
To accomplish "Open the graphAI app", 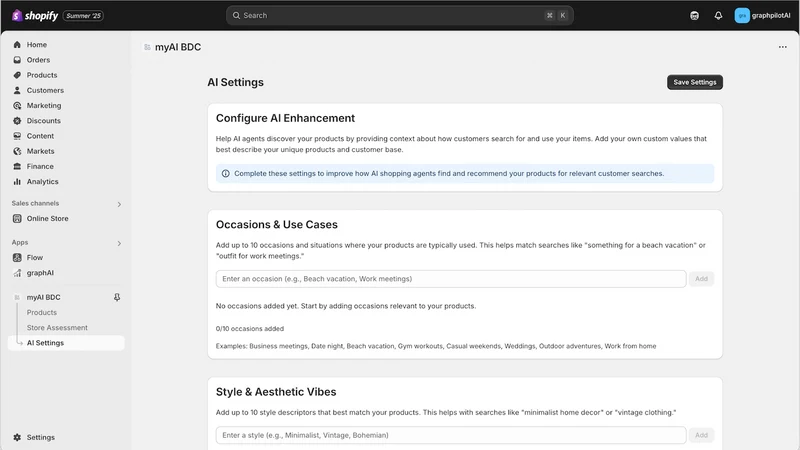I will pyautogui.click(x=40, y=273).
